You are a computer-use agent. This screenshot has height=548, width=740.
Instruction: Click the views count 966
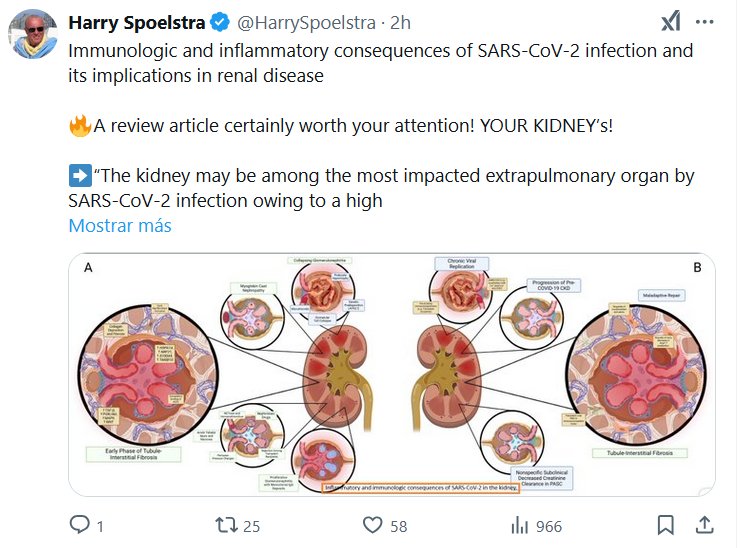(548, 526)
